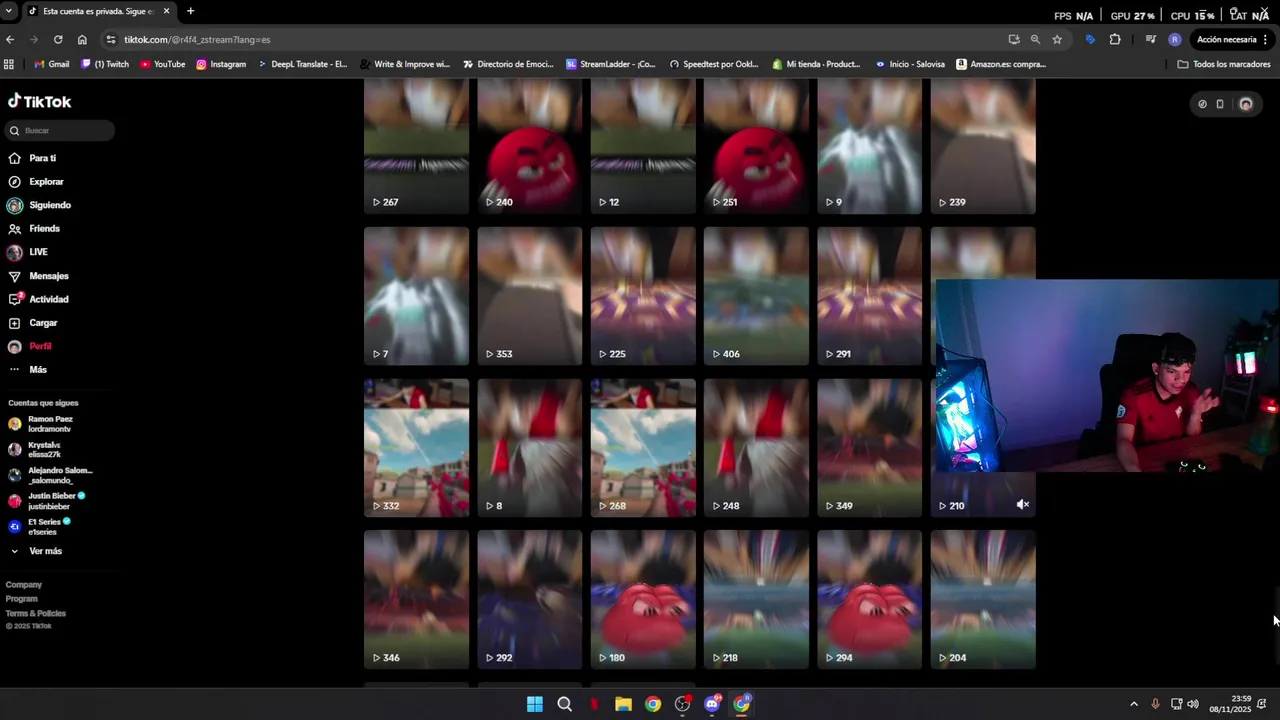Open a new browser tab
Image resolution: width=1280 pixels, height=720 pixels.
tap(190, 11)
